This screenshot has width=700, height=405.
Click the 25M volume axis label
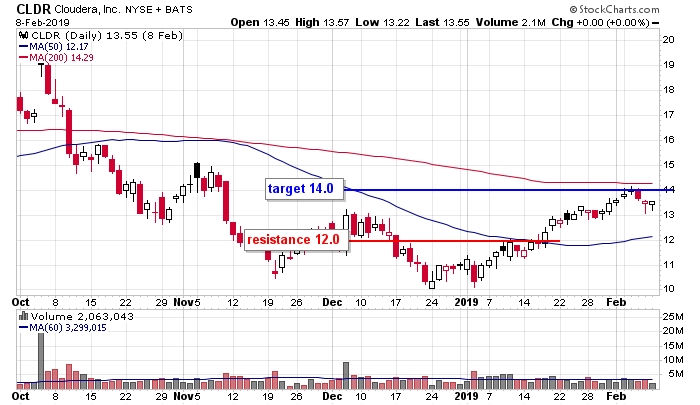(673, 317)
